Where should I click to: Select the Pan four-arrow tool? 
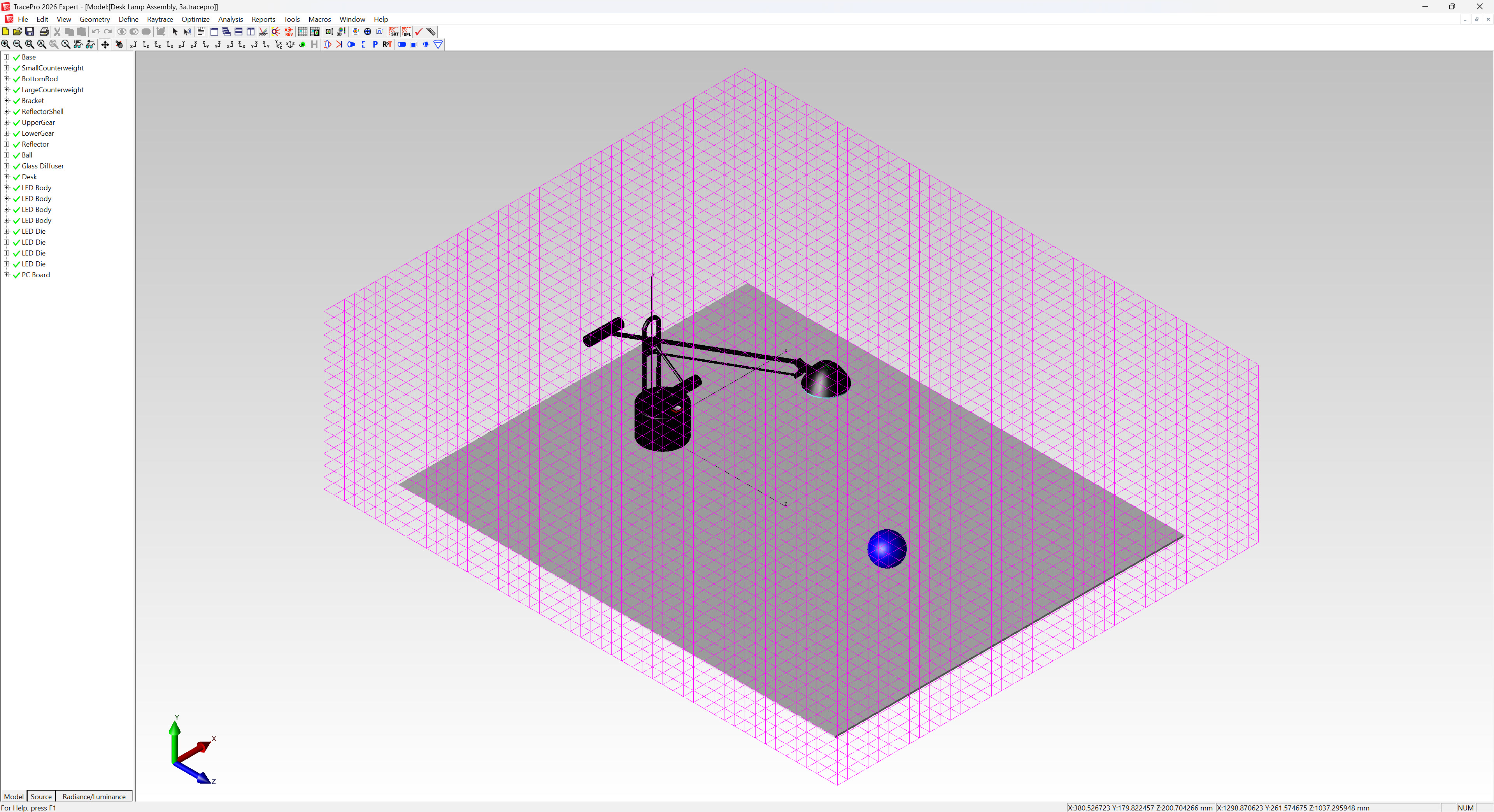pos(105,44)
